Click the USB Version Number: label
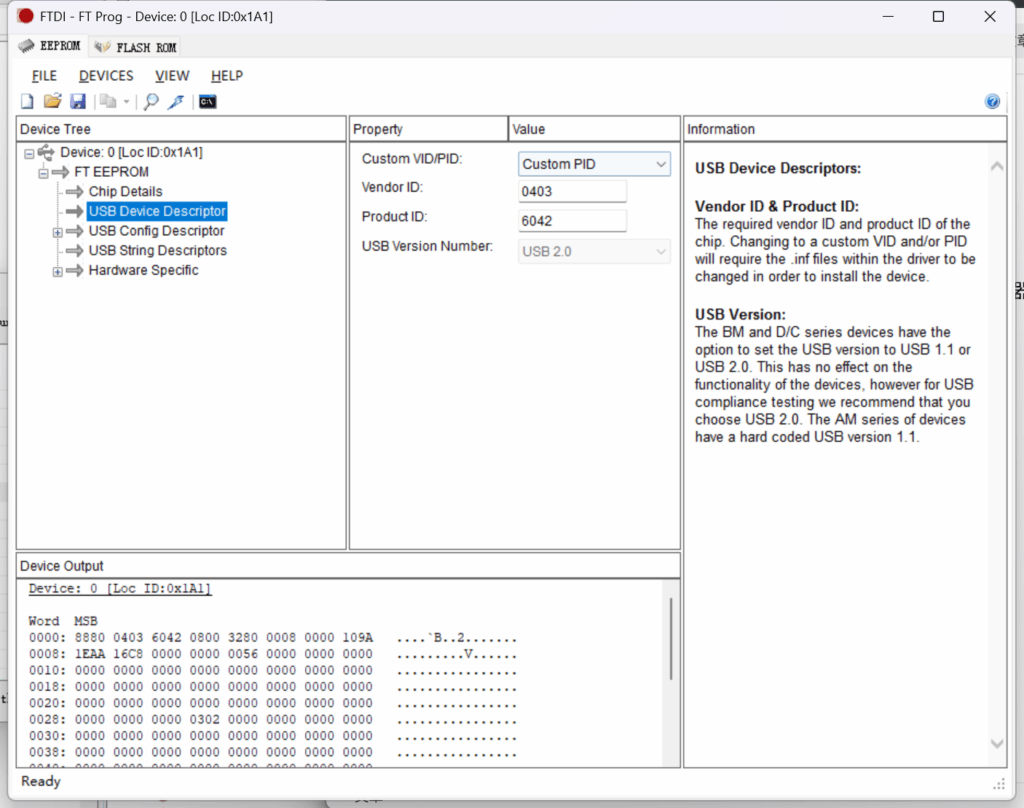 [x=427, y=246]
